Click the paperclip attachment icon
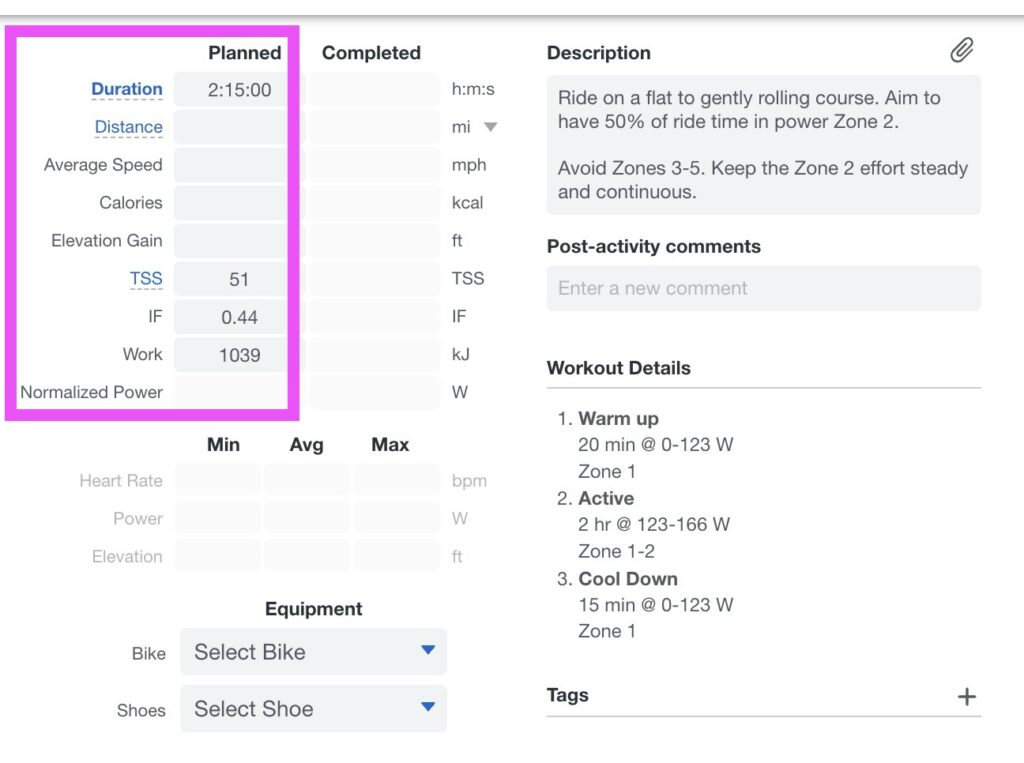The width and height of the screenshot is (1024, 763). (x=961, y=51)
